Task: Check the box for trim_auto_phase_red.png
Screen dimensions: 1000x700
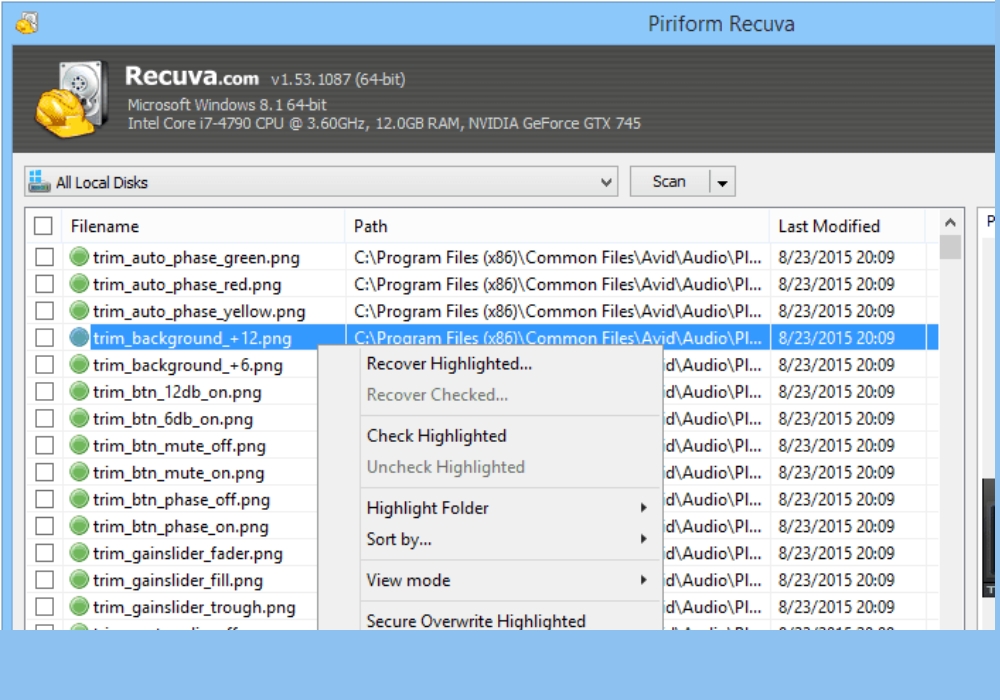Action: tap(45, 284)
